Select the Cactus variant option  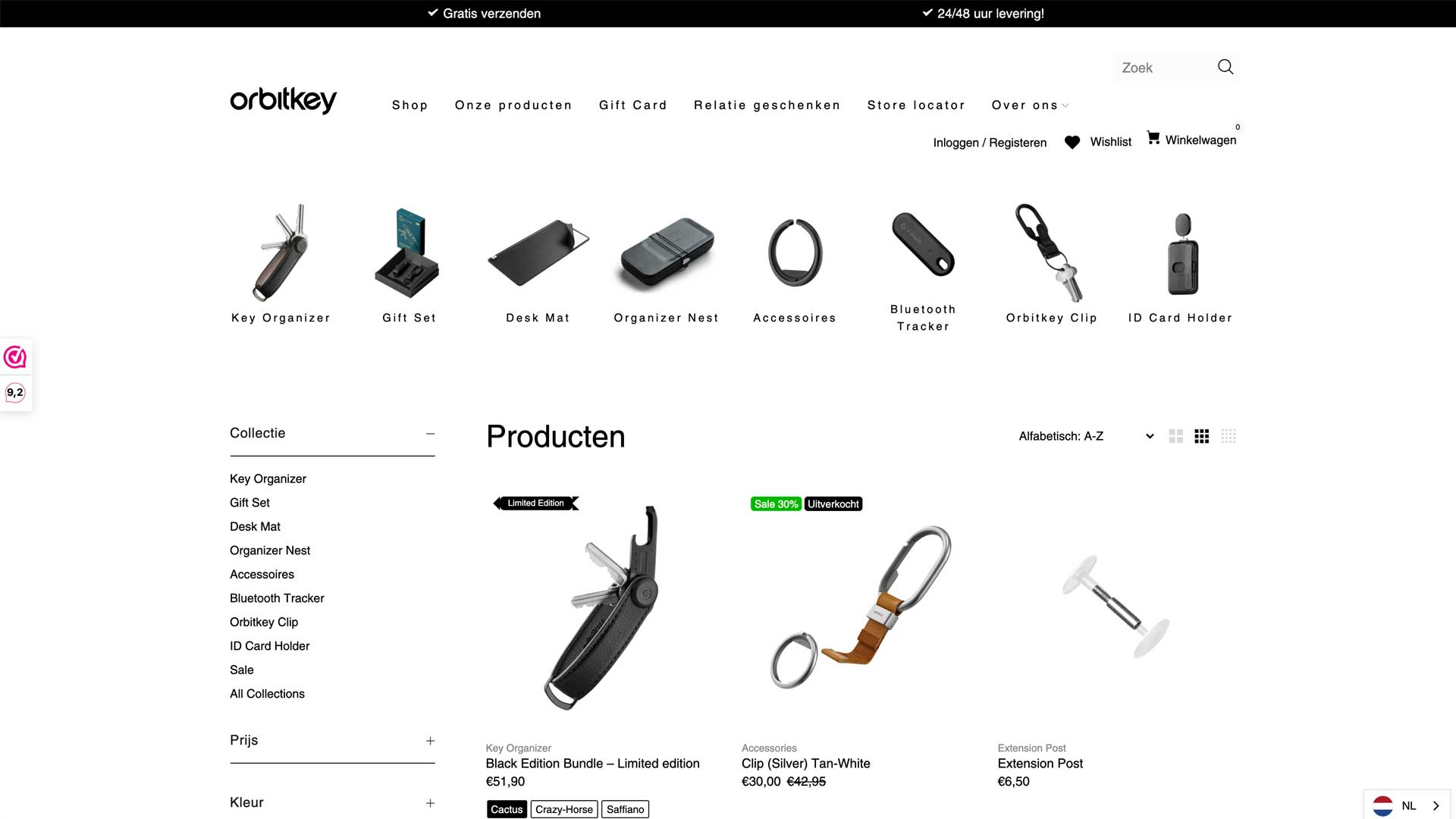(x=507, y=809)
